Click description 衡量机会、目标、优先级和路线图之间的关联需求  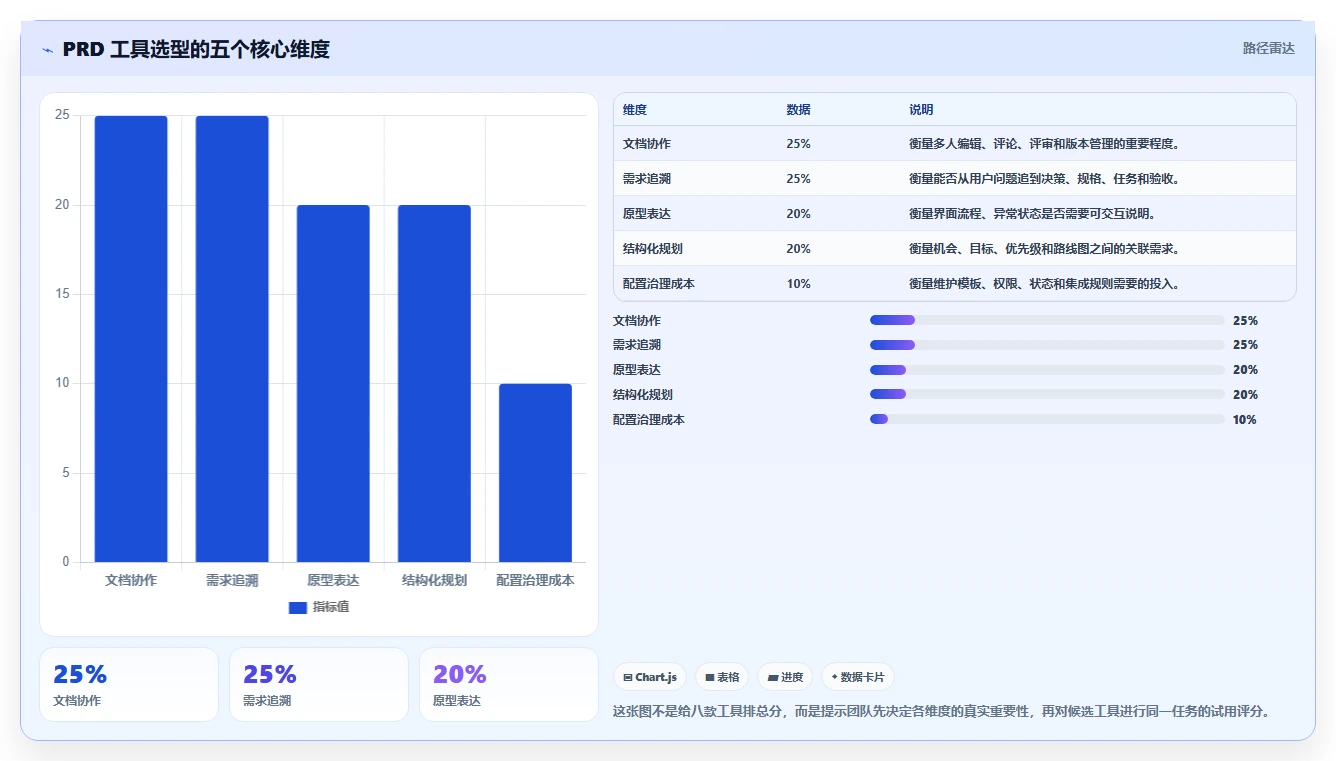[x=1044, y=249]
